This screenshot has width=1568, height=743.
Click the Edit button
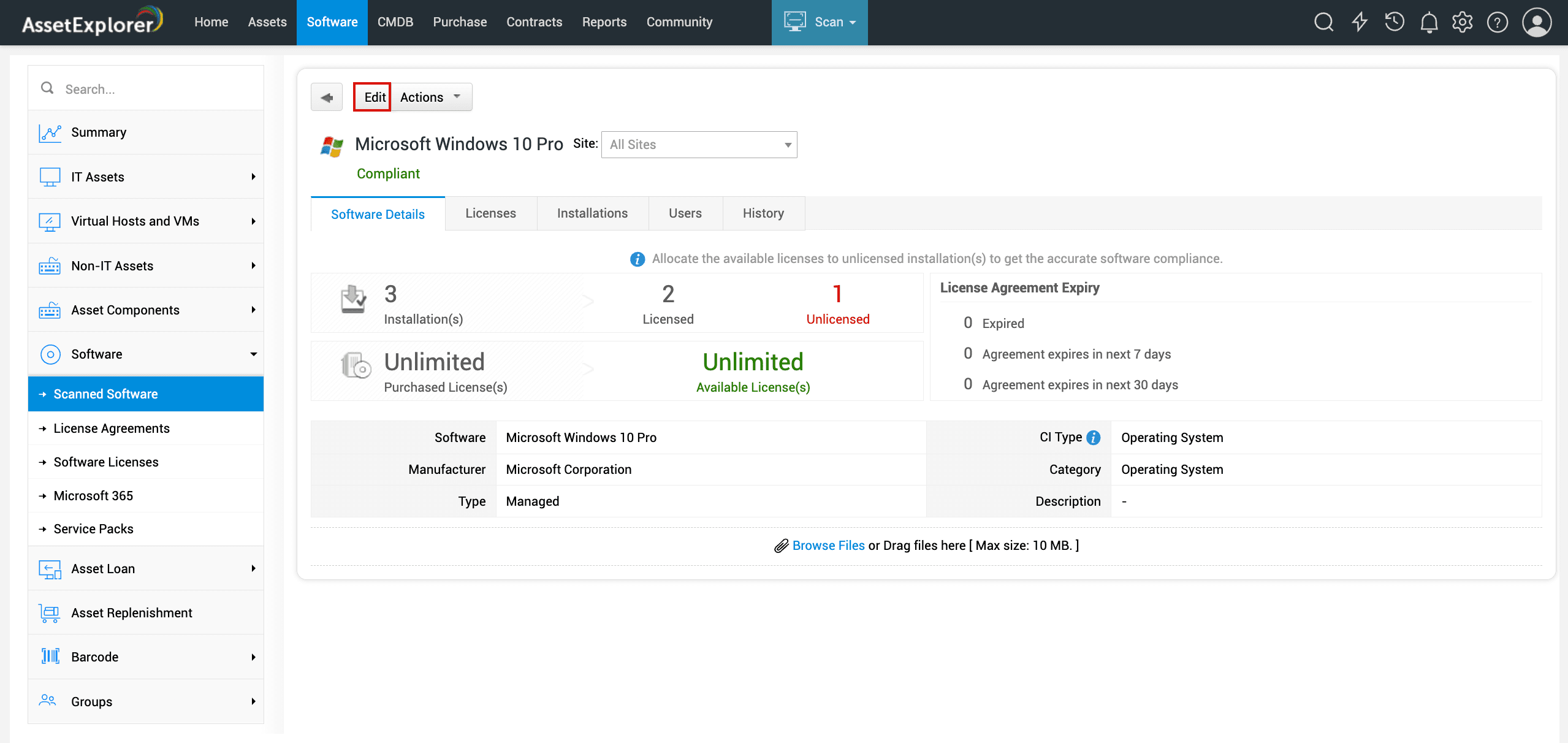[x=373, y=97]
